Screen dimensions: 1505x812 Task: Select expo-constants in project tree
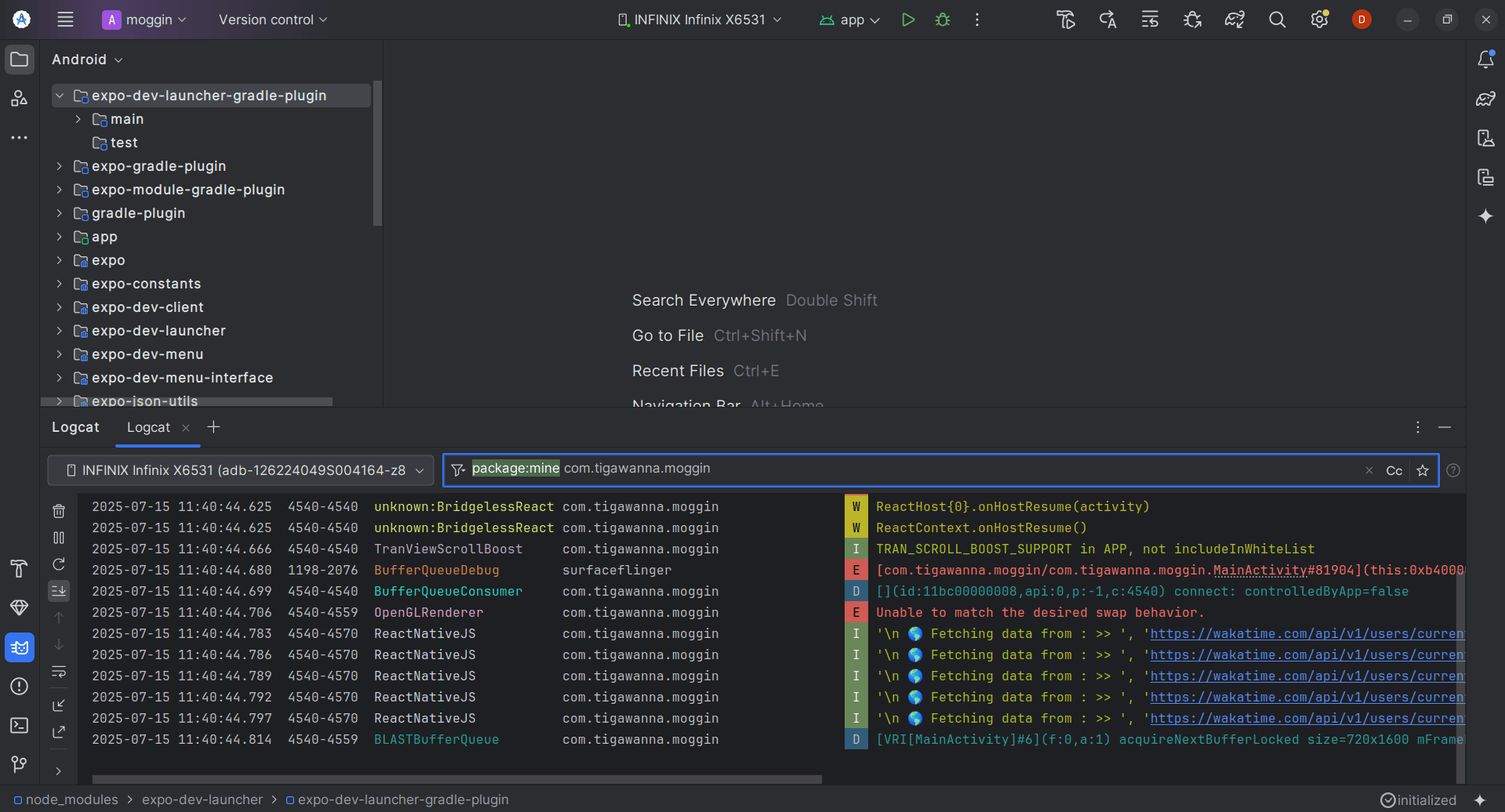click(x=146, y=284)
